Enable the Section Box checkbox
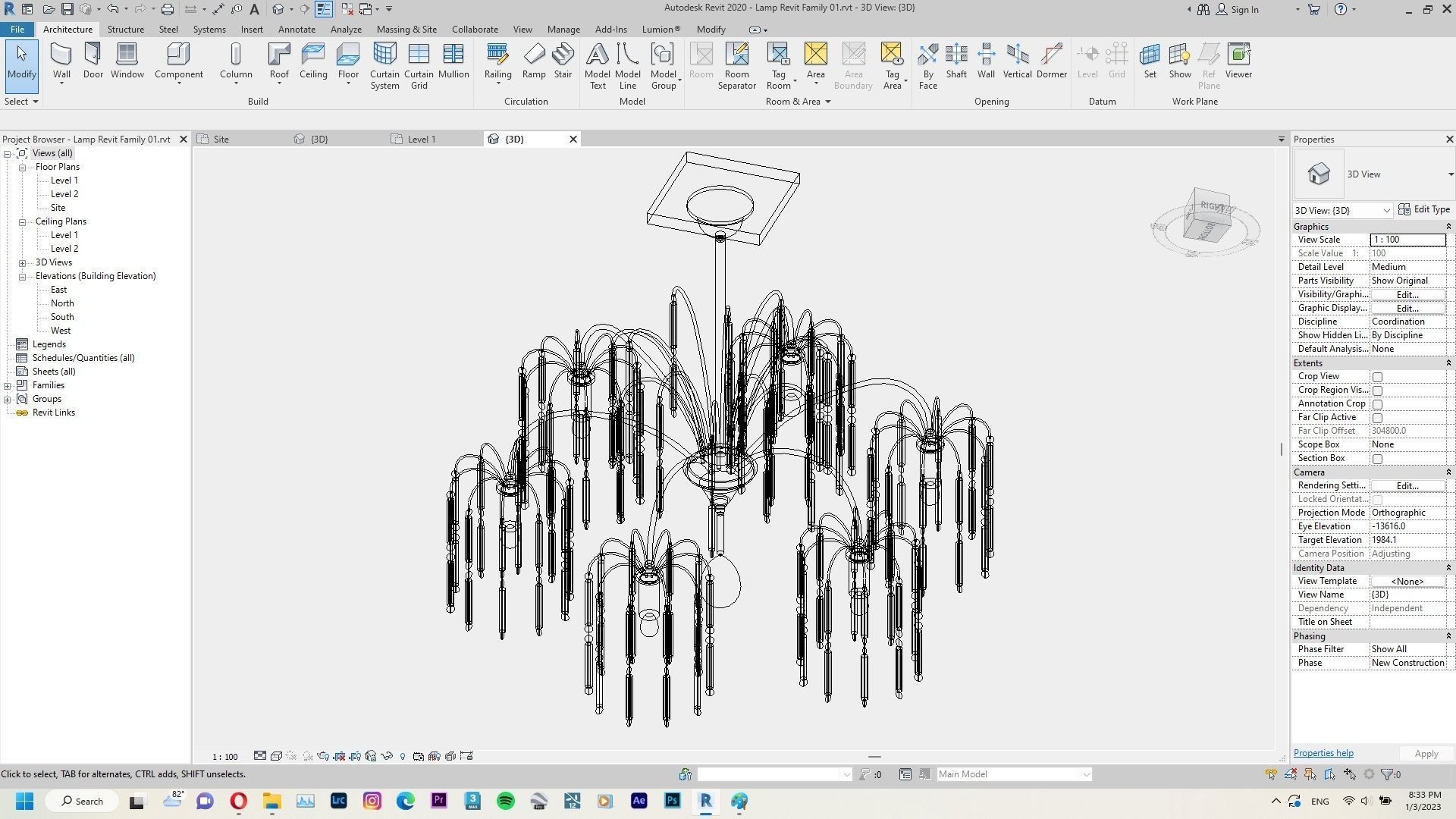Screen dimensions: 1456x819 click(1378, 459)
